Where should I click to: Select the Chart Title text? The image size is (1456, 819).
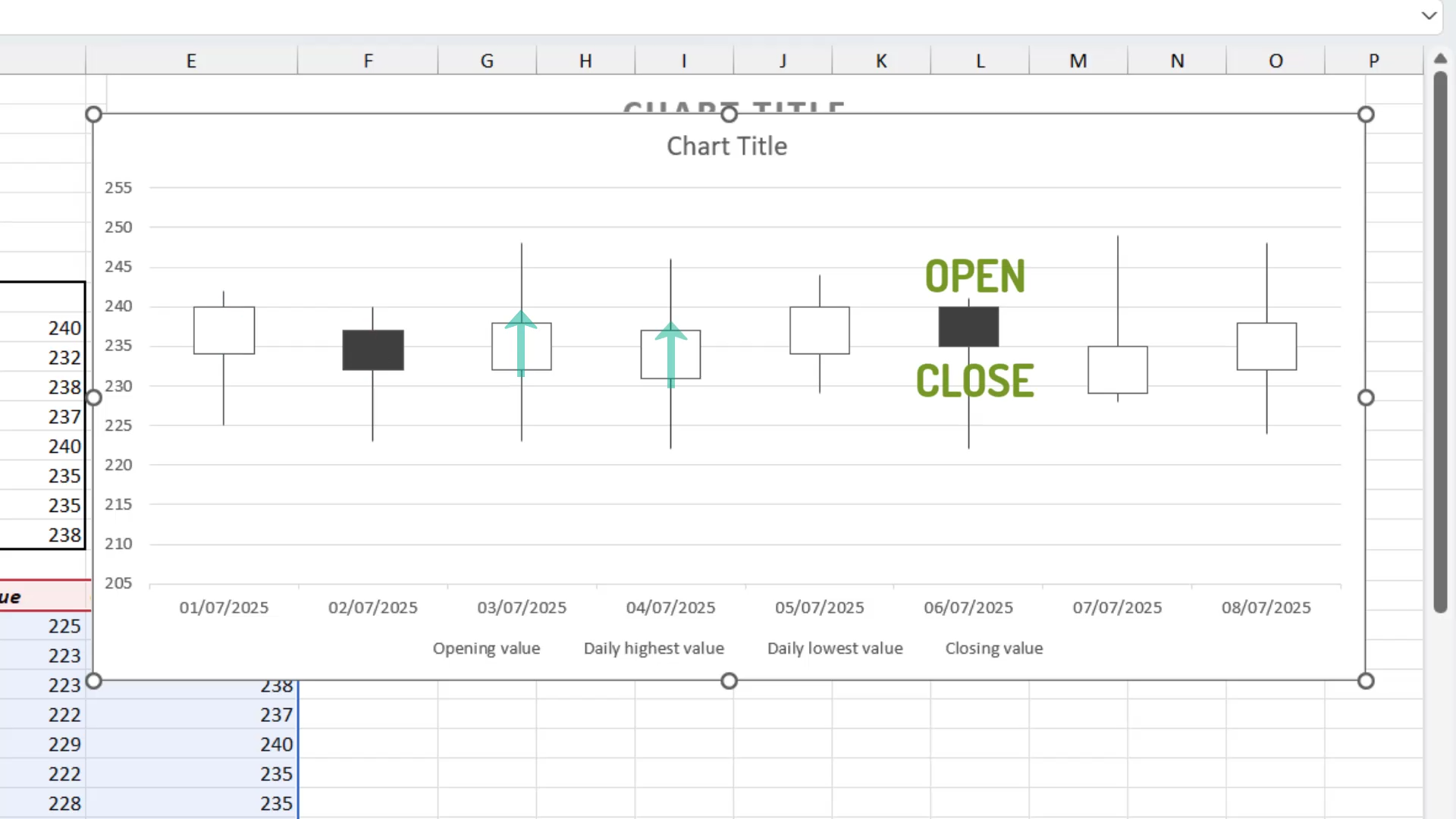click(726, 146)
